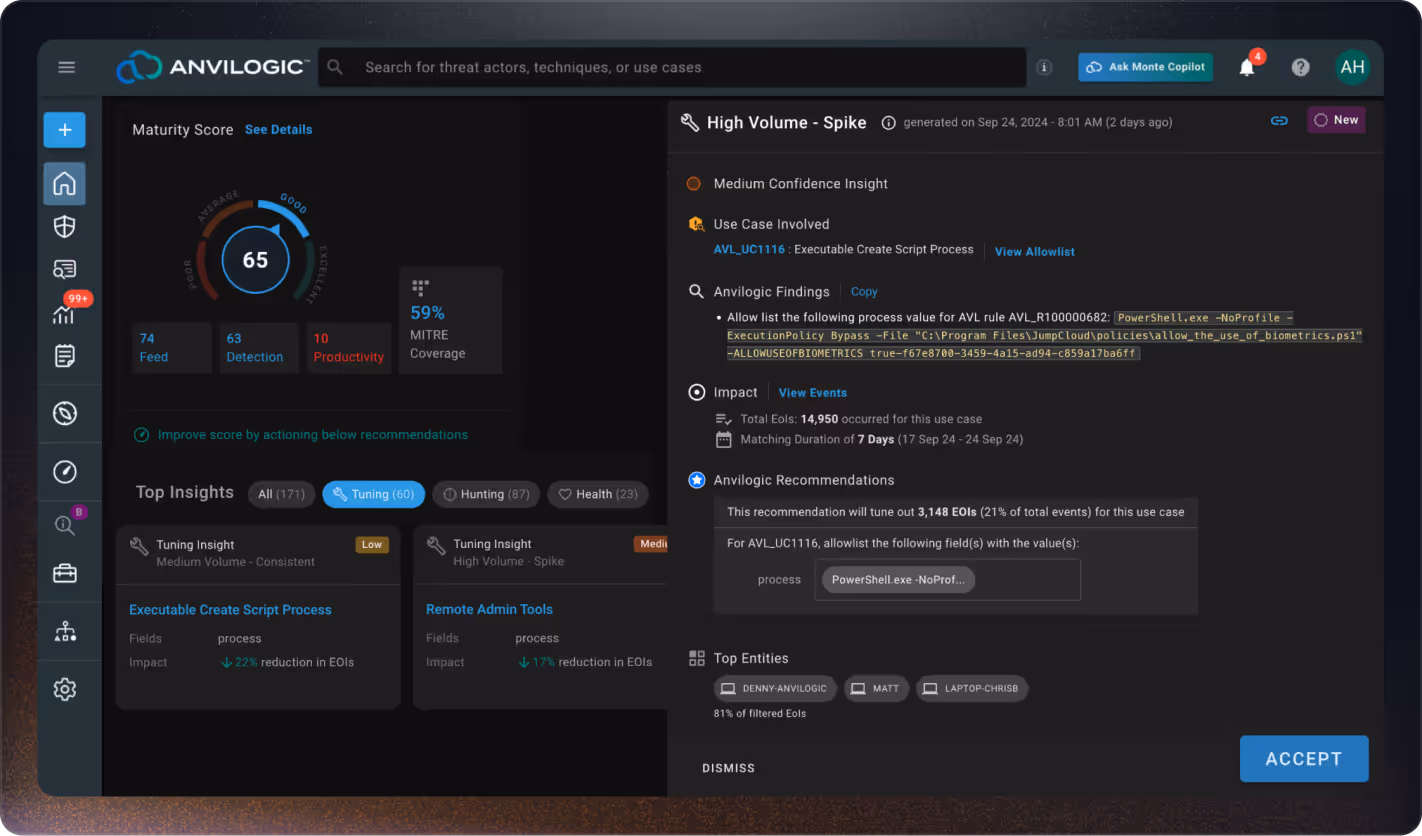Click the DENNY-ANVILOGIC entity chip

(x=775, y=688)
